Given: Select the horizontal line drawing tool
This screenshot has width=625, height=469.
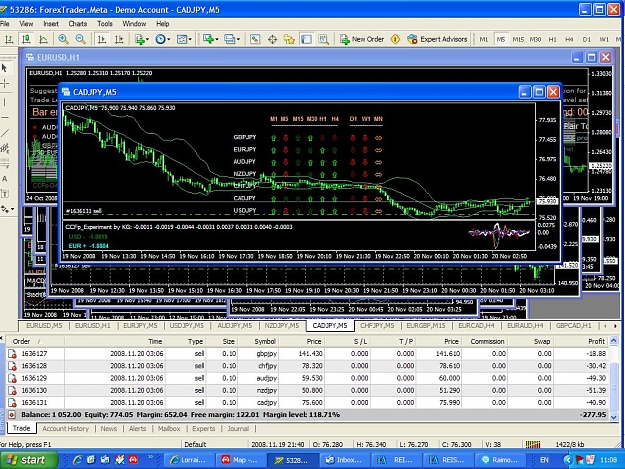Looking at the screenshot, I should click(x=5, y=118).
